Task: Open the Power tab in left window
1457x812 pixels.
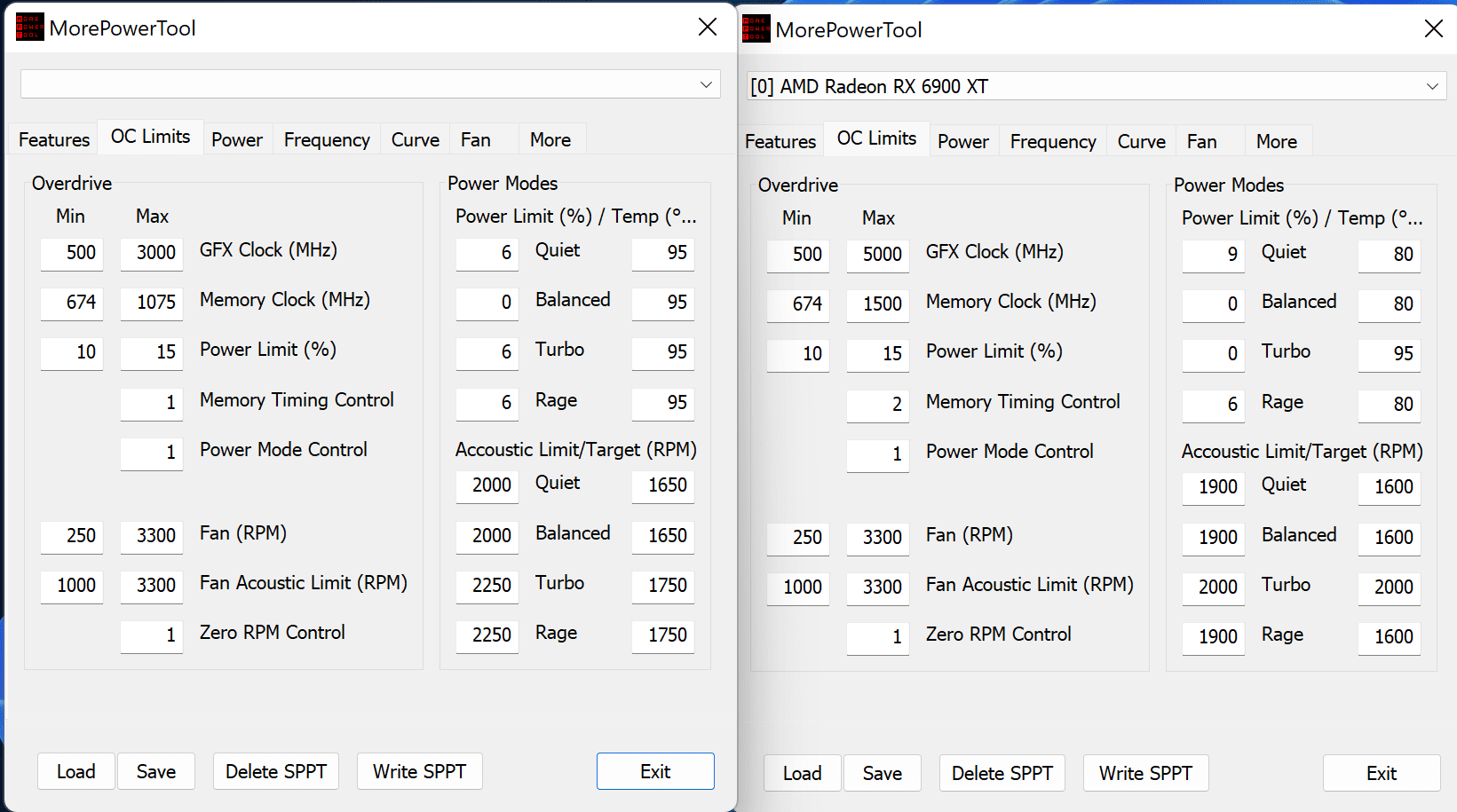Action: [x=237, y=139]
